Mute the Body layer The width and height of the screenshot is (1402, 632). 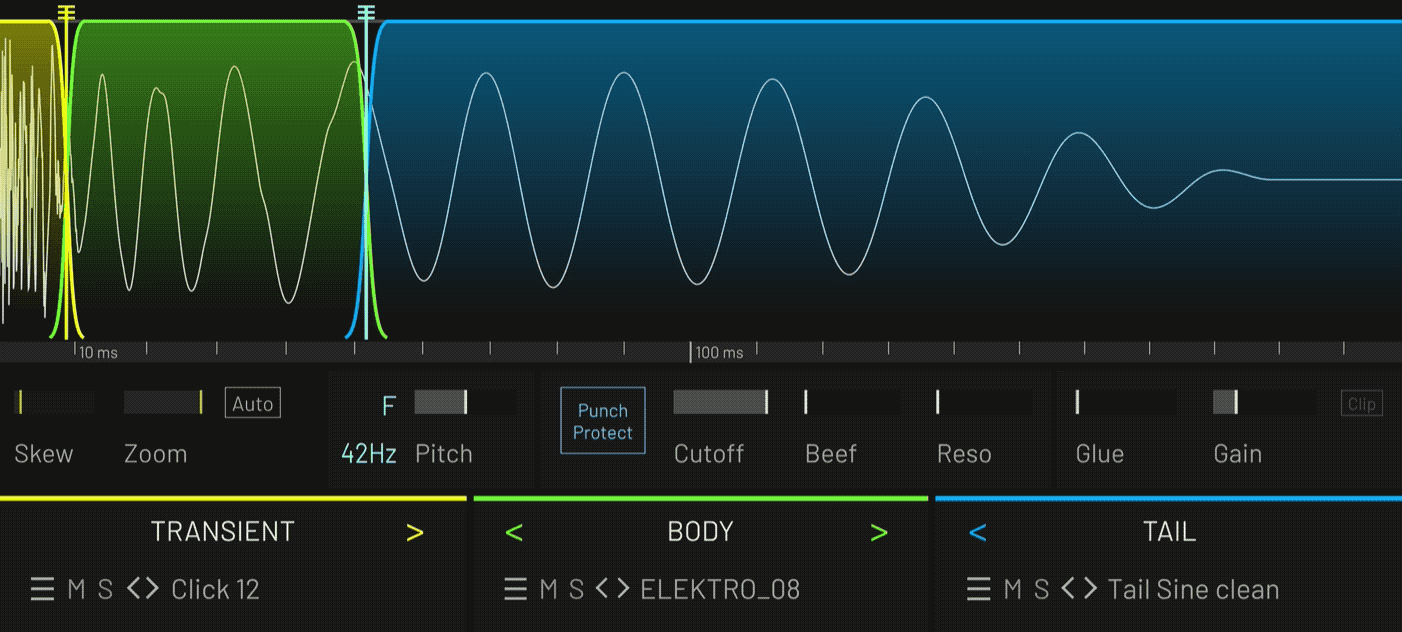coord(548,589)
